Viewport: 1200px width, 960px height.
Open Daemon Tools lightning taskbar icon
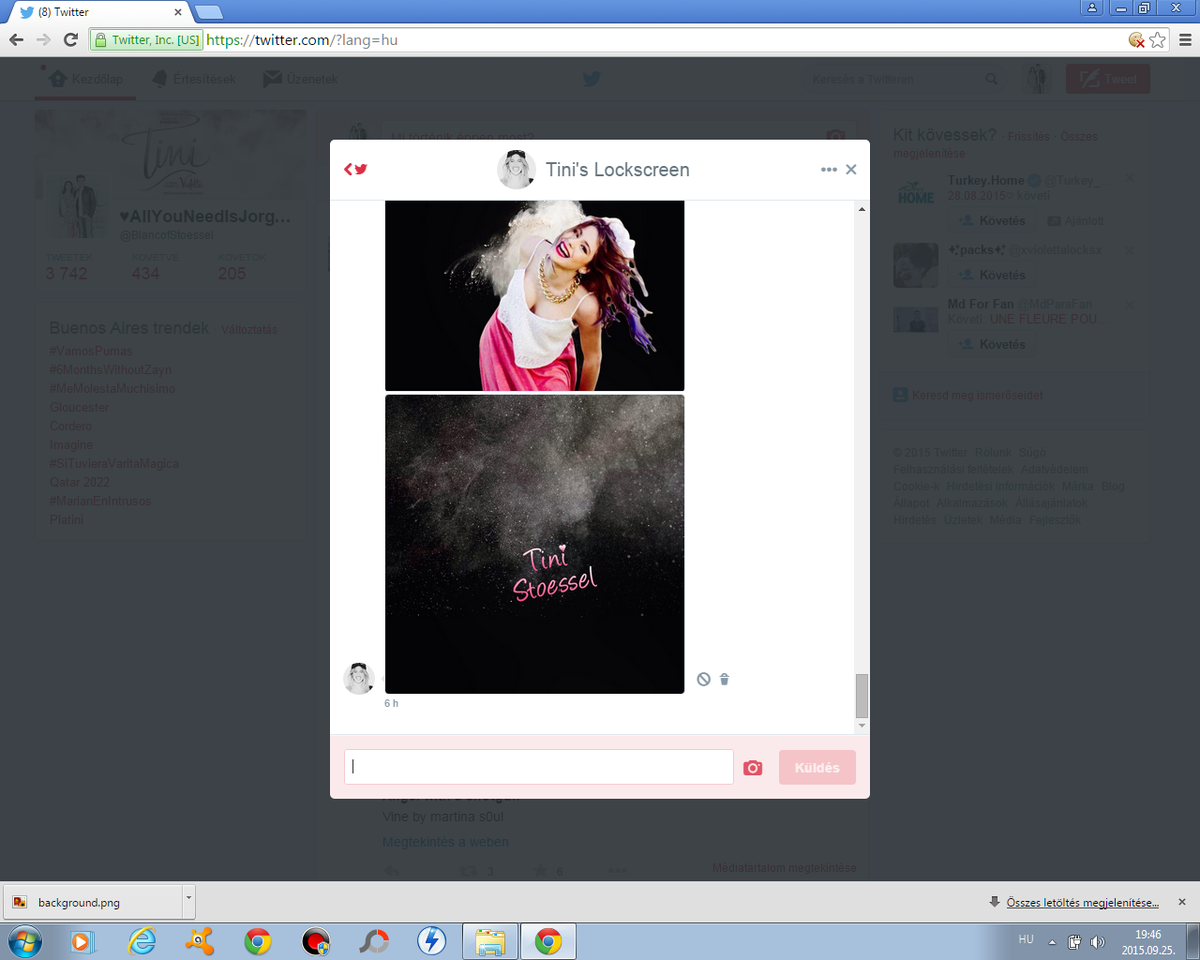[432, 941]
